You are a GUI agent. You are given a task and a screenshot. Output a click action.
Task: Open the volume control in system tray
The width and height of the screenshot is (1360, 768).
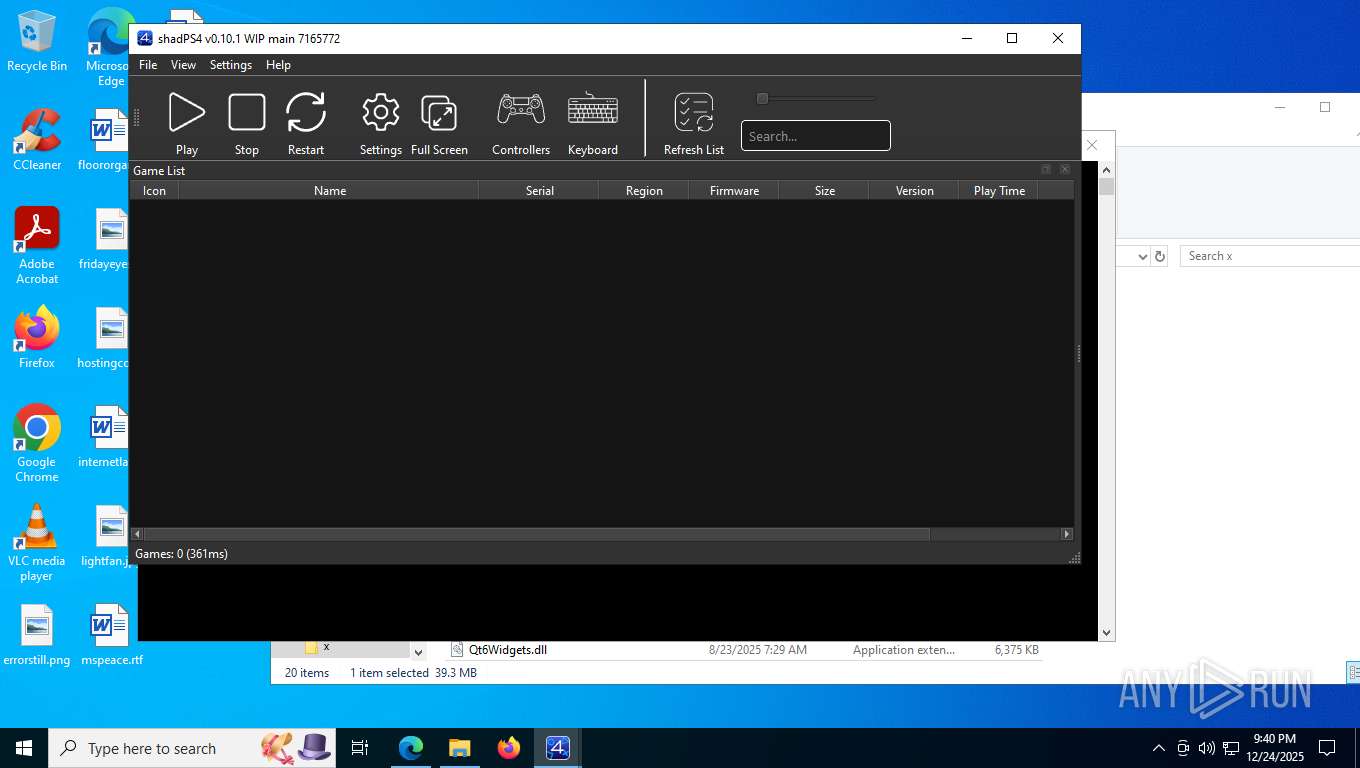coord(1207,748)
